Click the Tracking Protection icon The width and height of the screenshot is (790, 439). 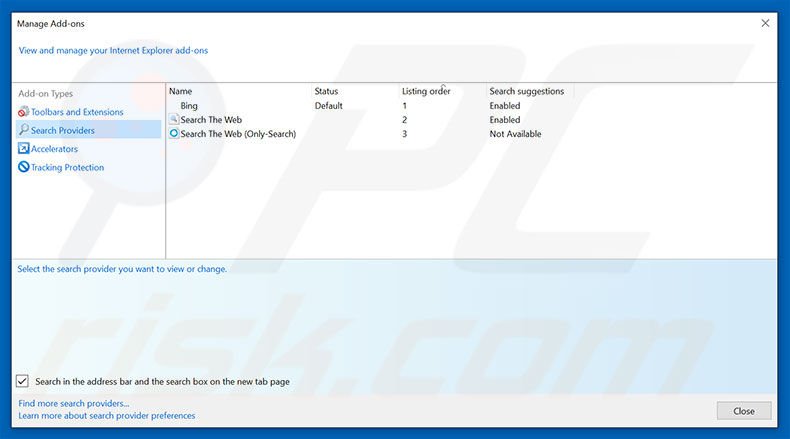click(23, 167)
